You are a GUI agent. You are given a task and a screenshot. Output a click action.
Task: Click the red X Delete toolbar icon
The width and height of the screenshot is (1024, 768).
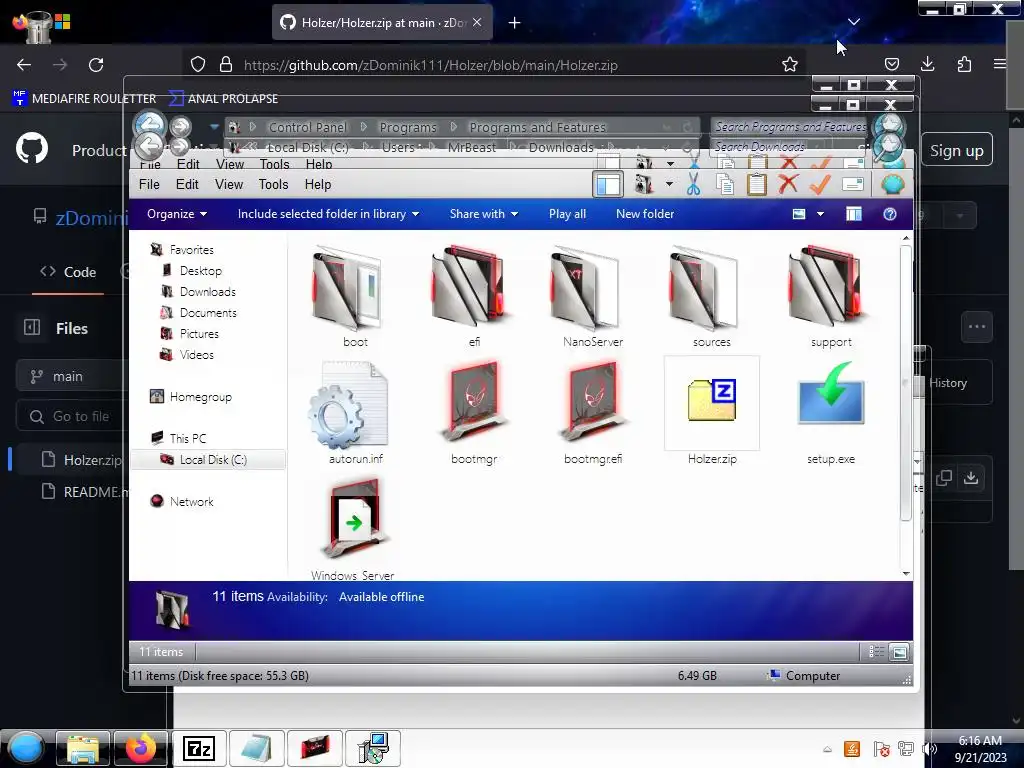point(788,185)
